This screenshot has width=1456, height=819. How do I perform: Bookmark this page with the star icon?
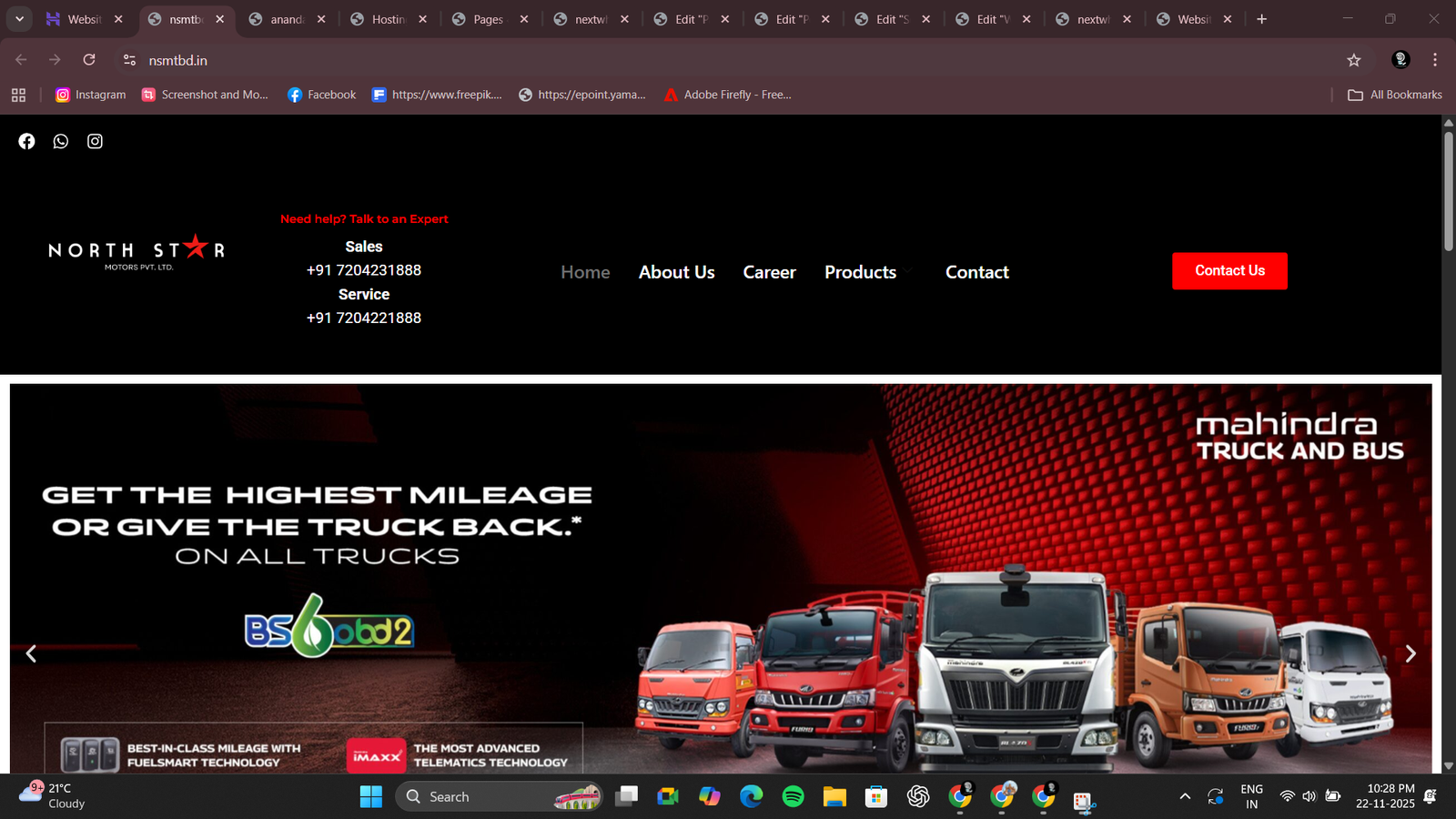tap(1354, 60)
